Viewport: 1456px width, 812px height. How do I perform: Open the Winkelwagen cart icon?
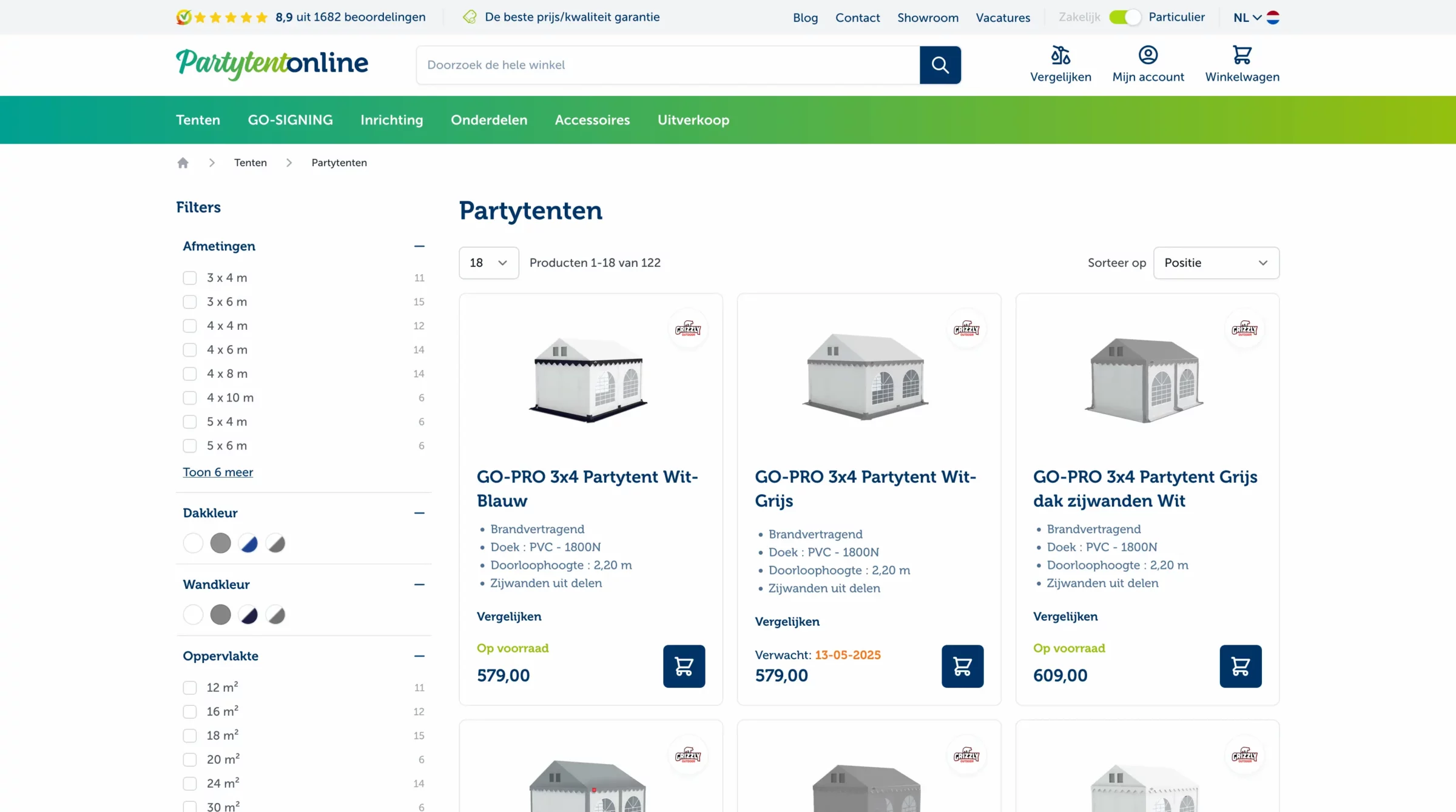point(1242,55)
